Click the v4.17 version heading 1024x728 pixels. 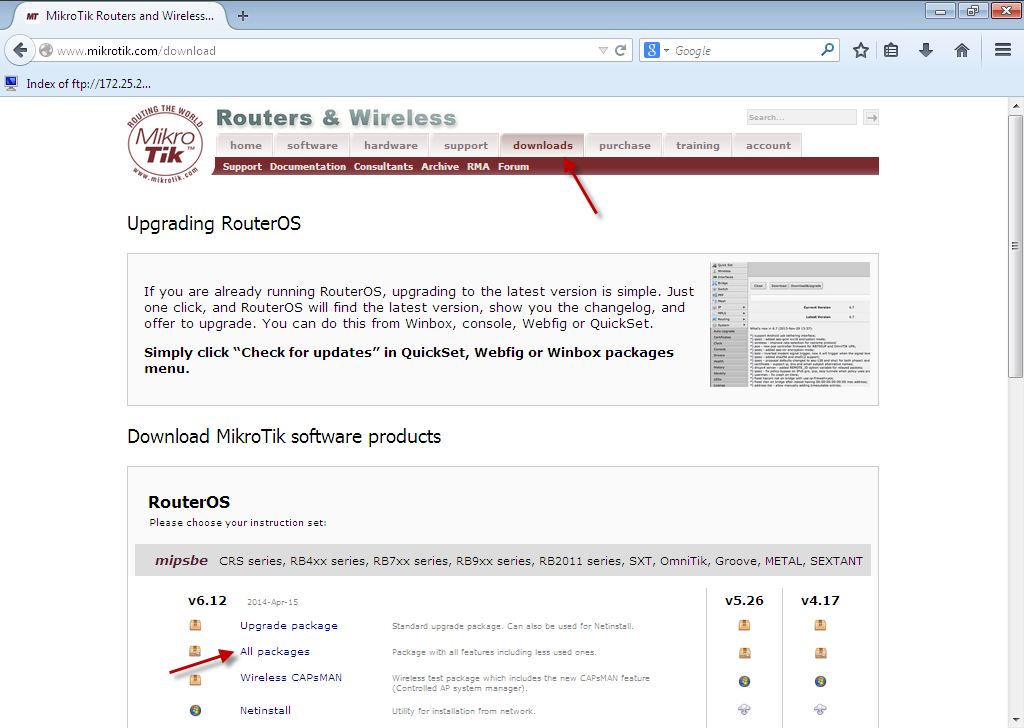(x=820, y=601)
